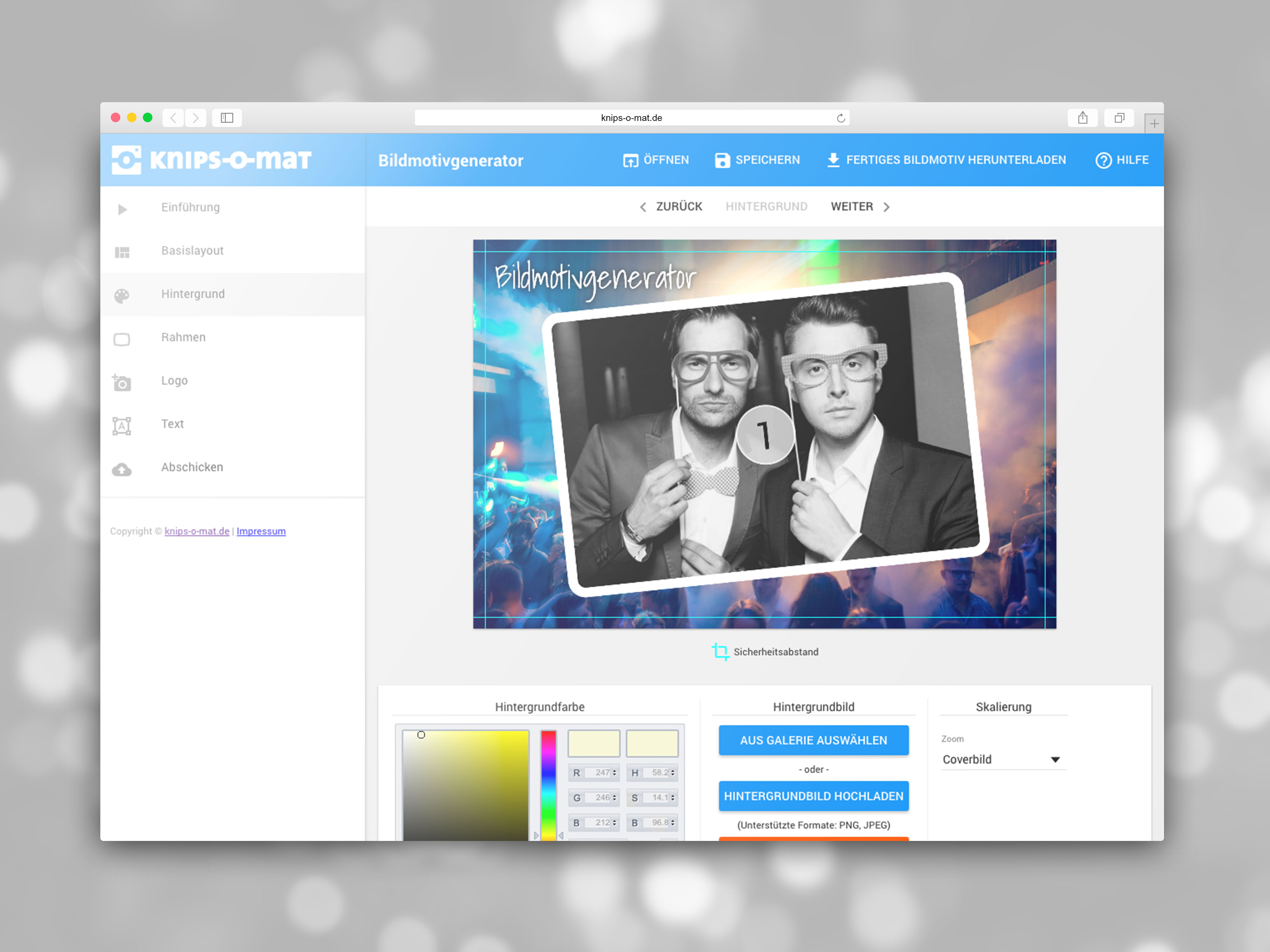Click the Speichern floppy disk icon

pyautogui.click(x=722, y=160)
